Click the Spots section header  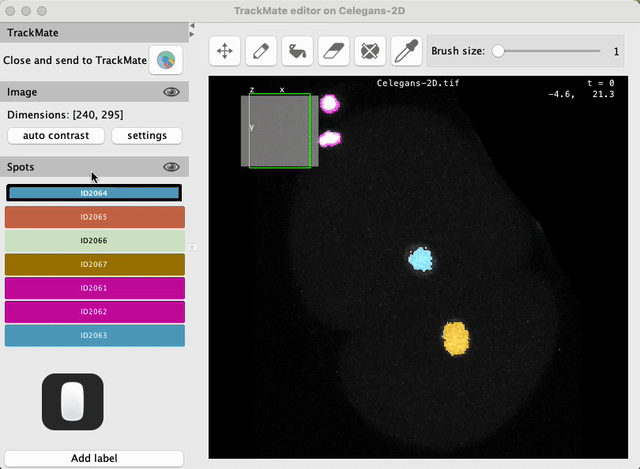(94, 167)
